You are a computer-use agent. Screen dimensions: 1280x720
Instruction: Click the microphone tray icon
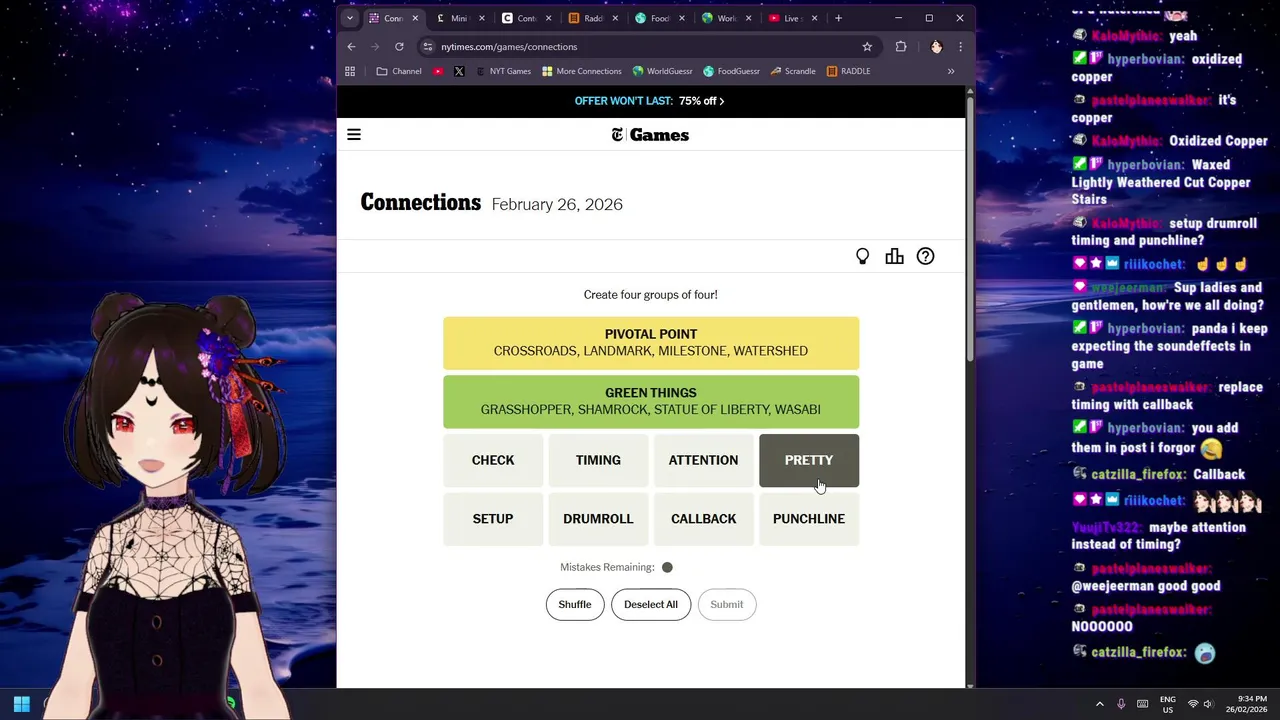[x=1121, y=704]
